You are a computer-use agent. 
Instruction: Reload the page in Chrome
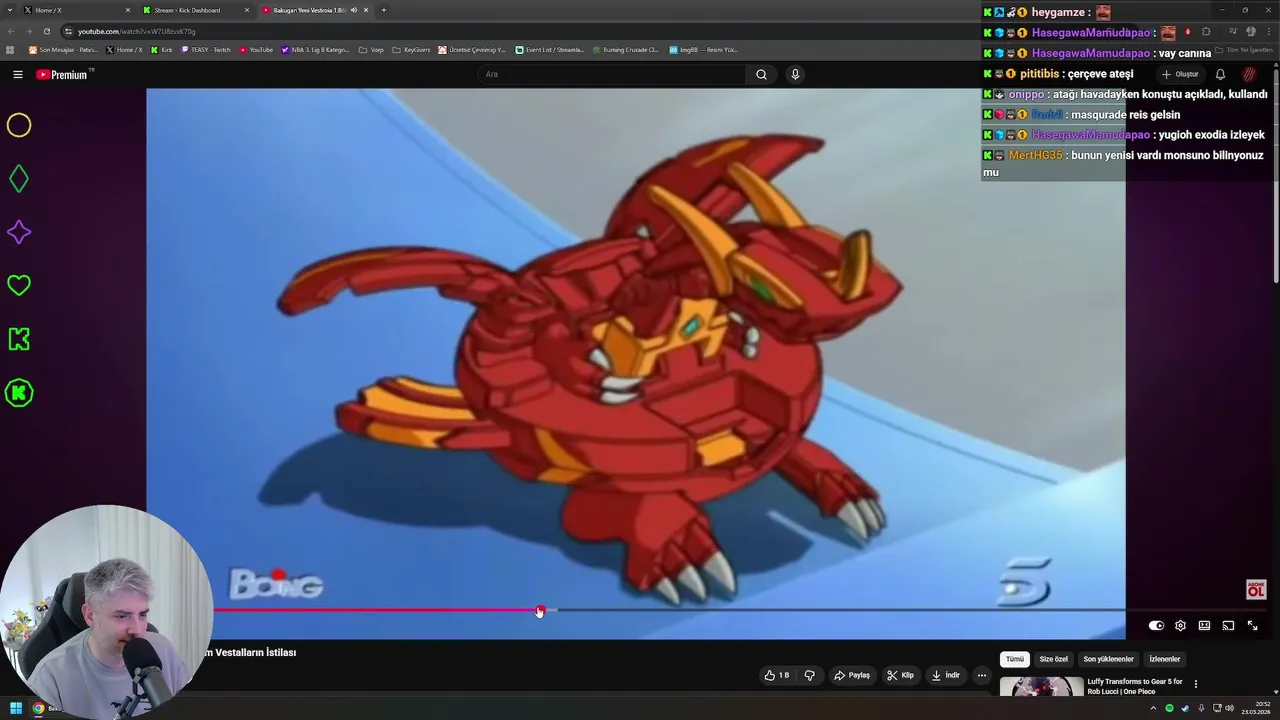pyautogui.click(x=46, y=31)
